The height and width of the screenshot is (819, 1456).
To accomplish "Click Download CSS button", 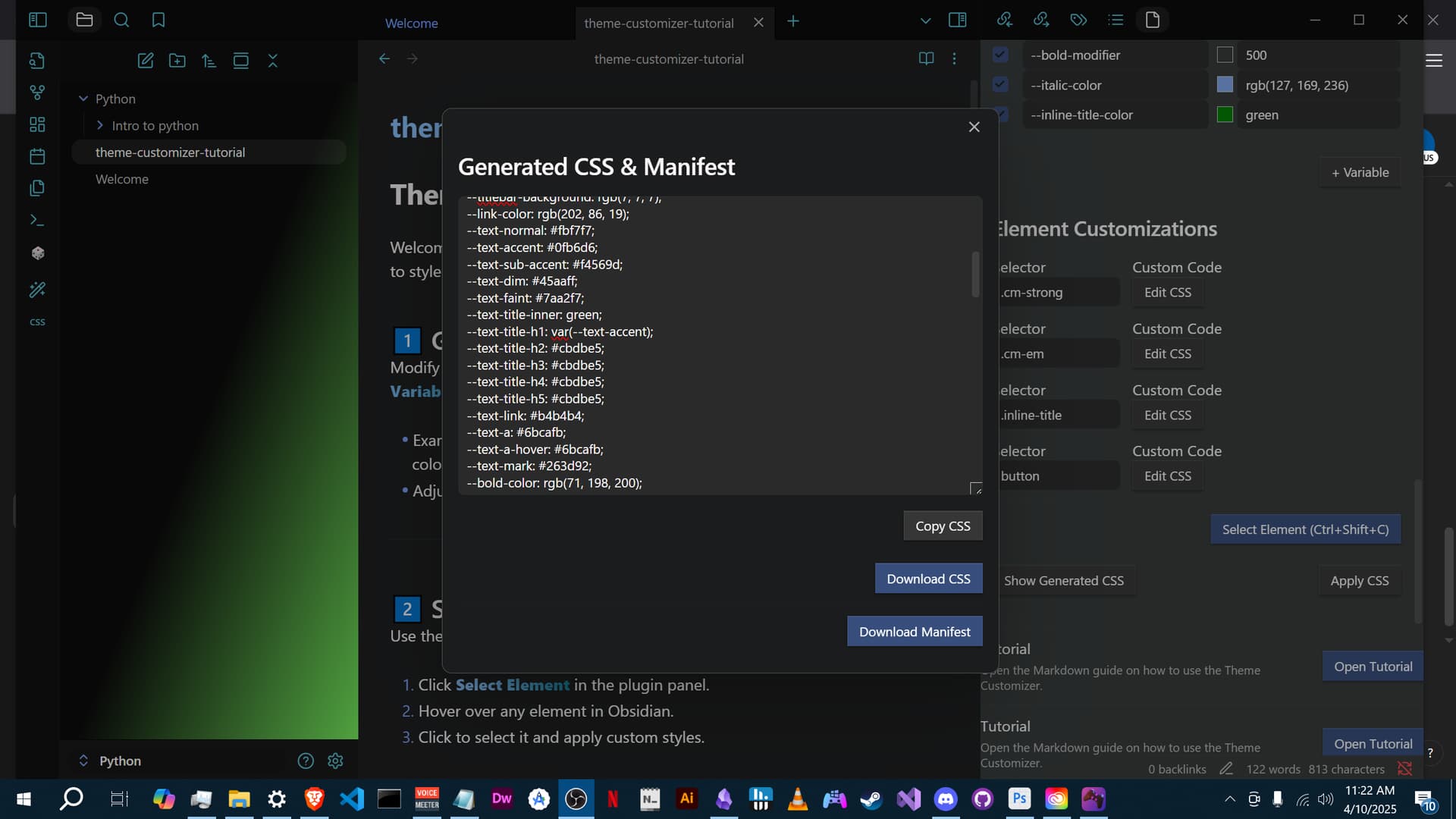I will (928, 579).
